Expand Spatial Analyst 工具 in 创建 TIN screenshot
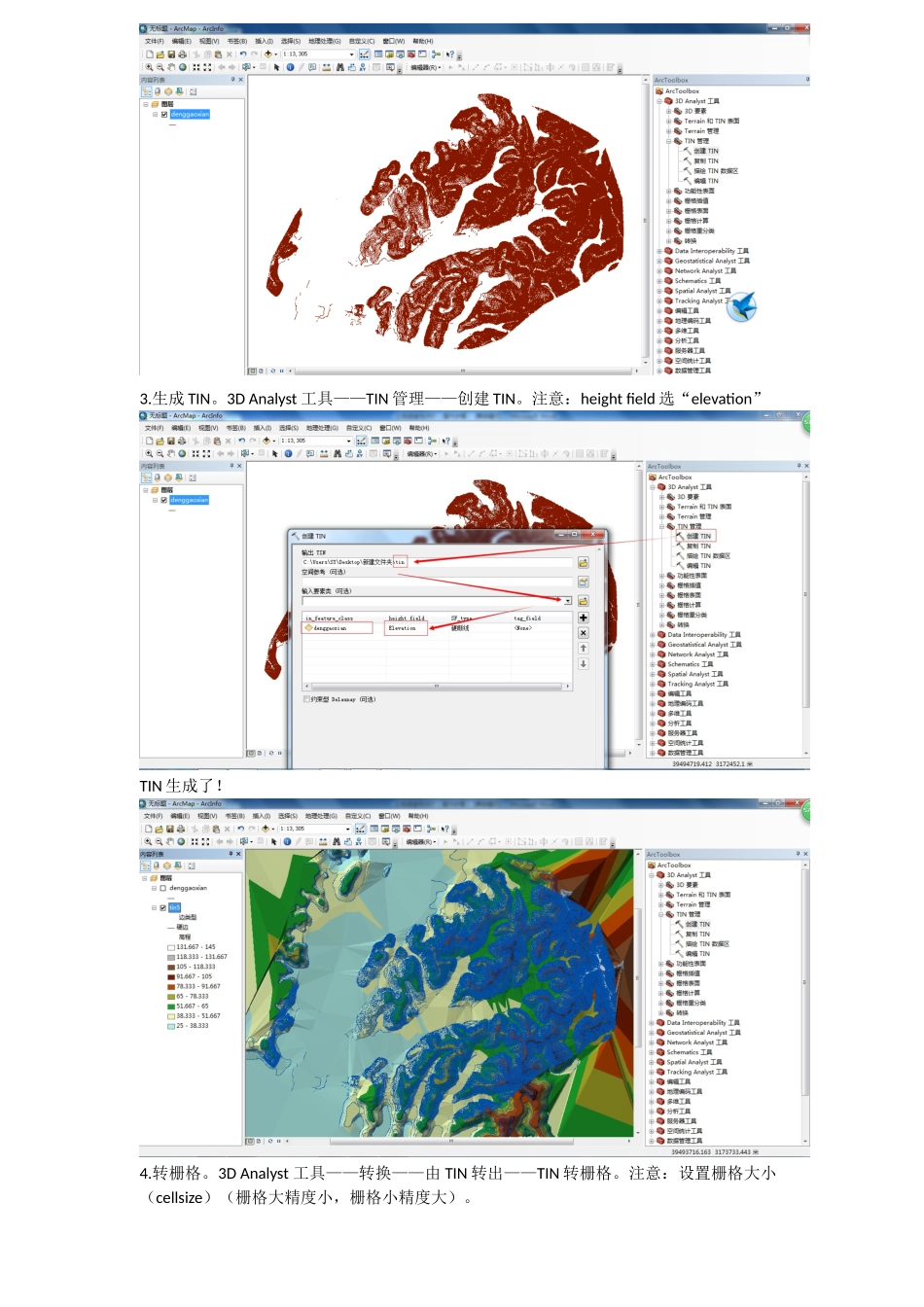 coord(652,674)
